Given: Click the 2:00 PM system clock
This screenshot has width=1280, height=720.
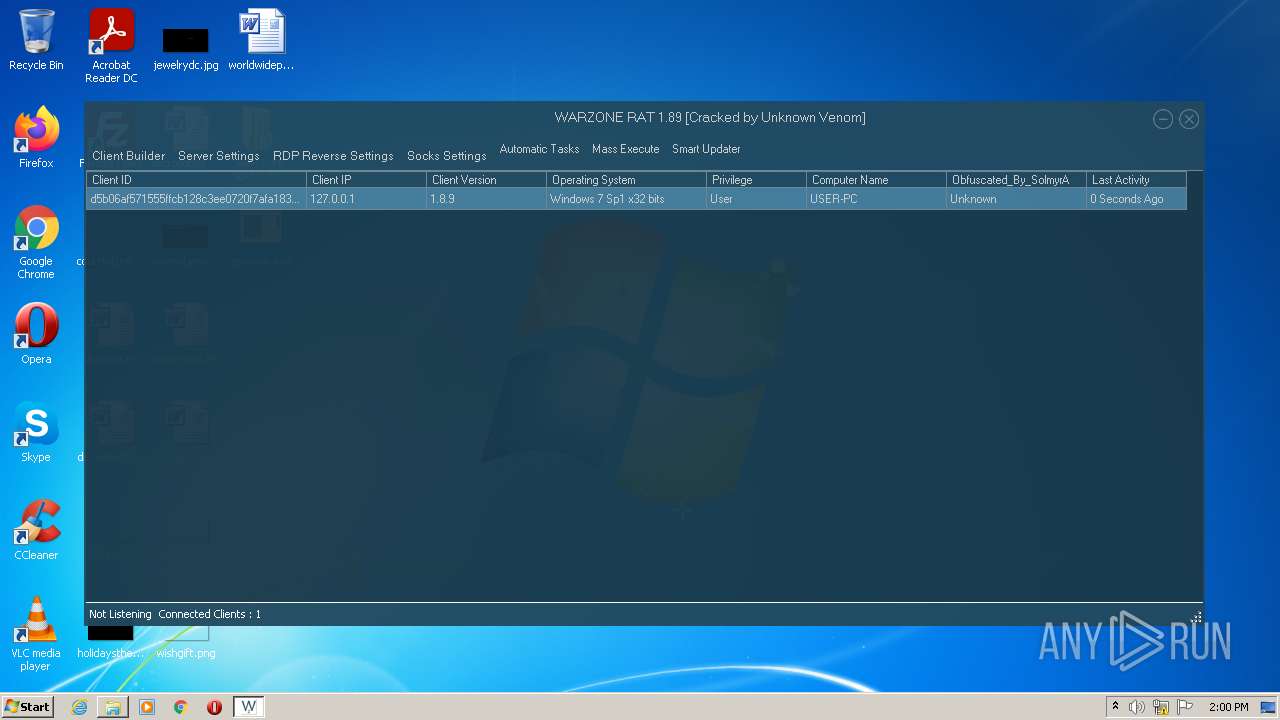Looking at the screenshot, I should 1228,707.
